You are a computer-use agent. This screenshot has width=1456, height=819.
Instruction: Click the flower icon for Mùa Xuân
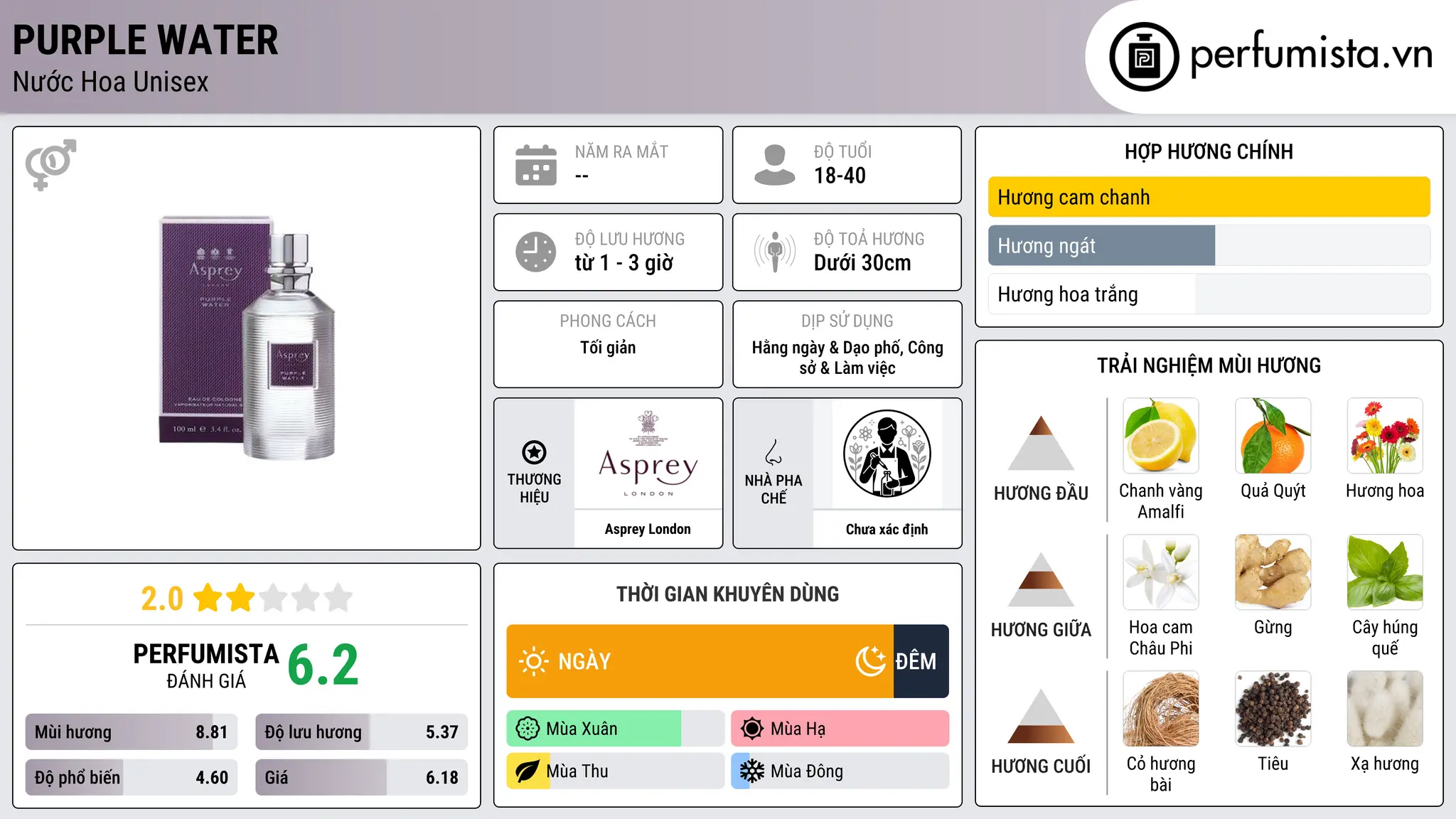528,729
